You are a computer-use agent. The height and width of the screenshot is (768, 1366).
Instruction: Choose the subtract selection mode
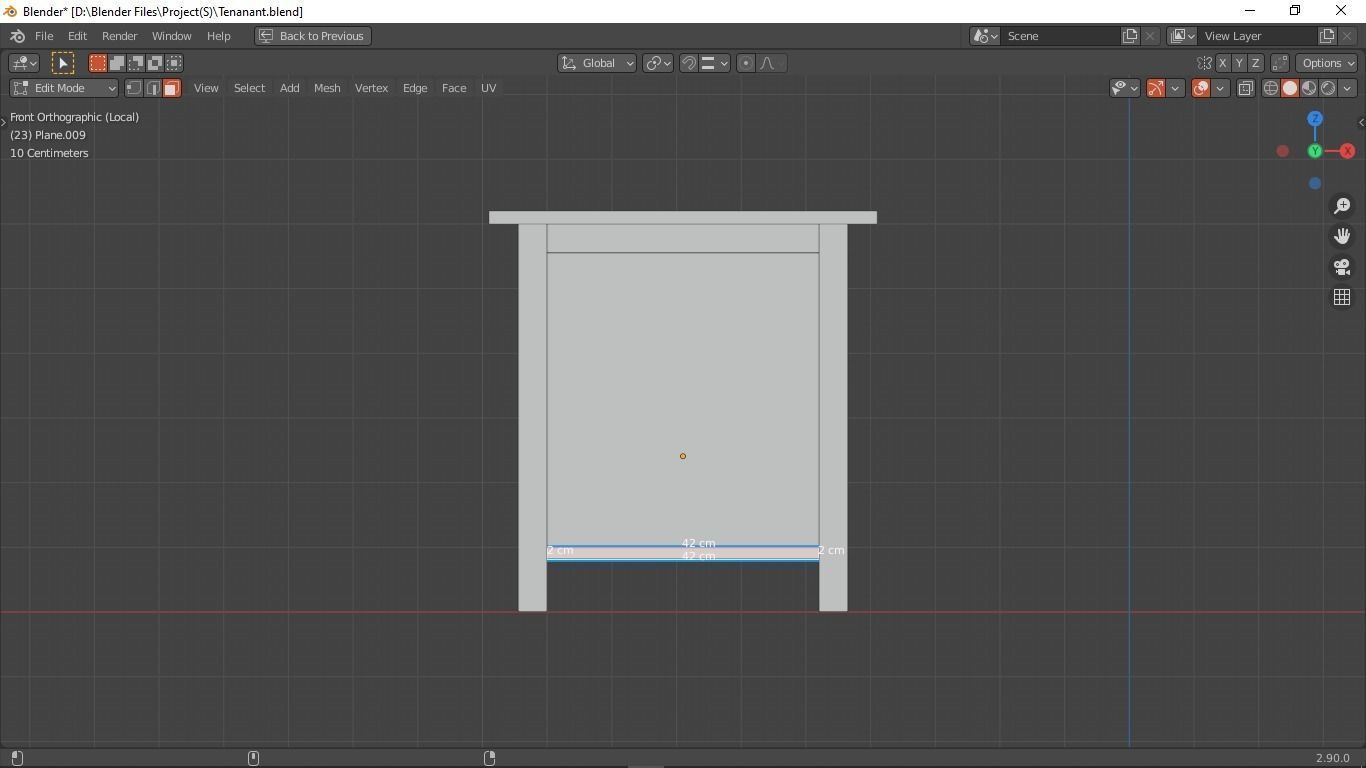(136, 63)
